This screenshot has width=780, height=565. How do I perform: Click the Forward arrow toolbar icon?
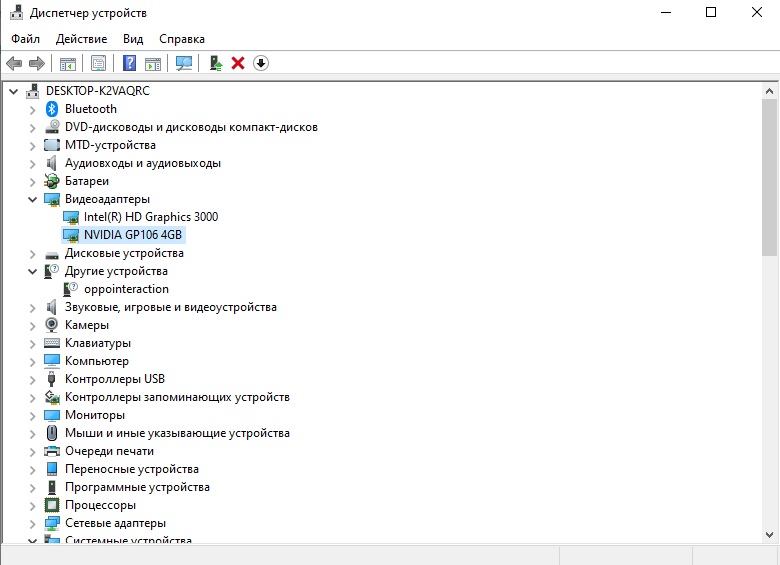[x=37, y=63]
